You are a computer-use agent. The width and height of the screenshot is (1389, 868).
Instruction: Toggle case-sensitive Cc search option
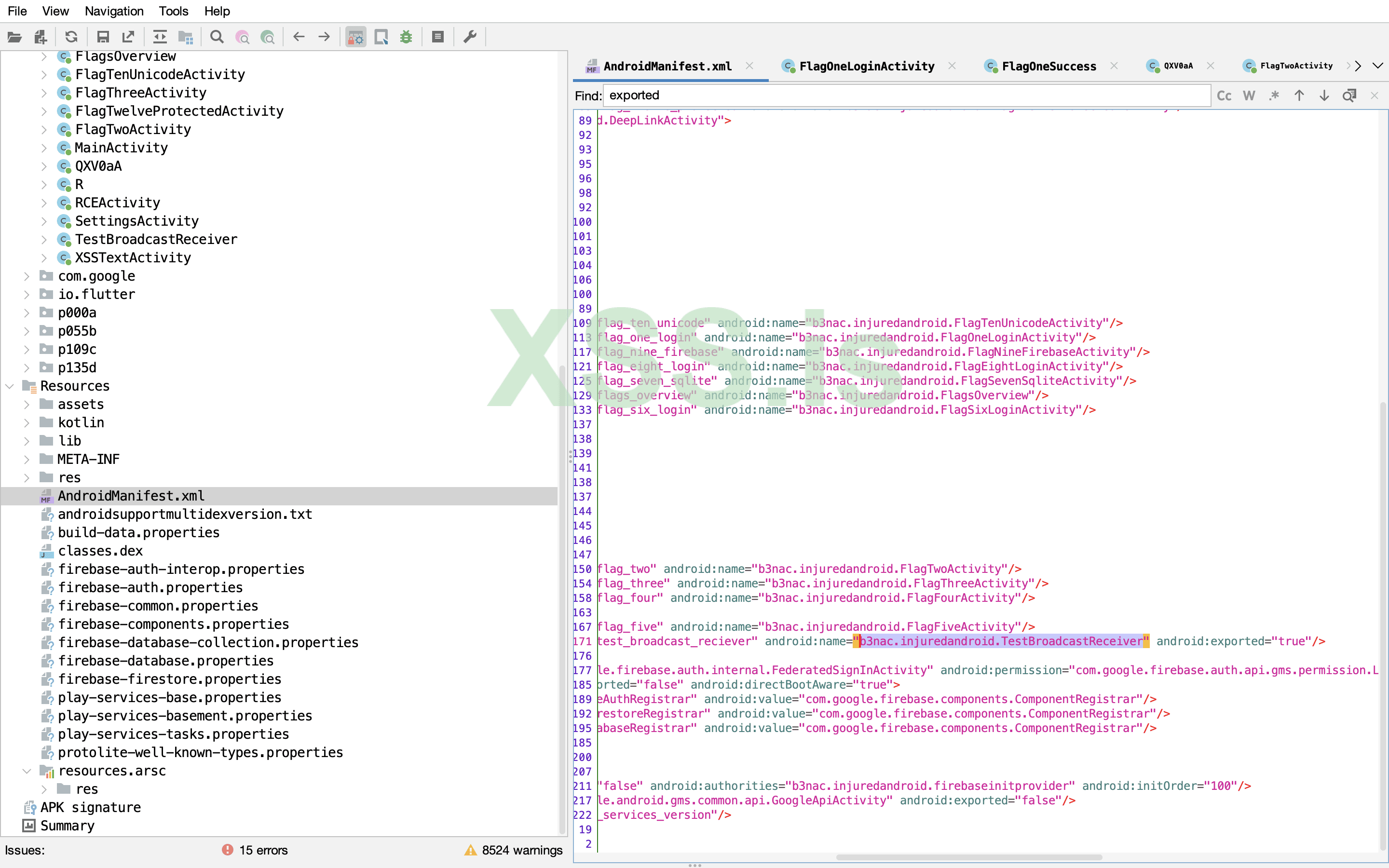[1224, 96]
